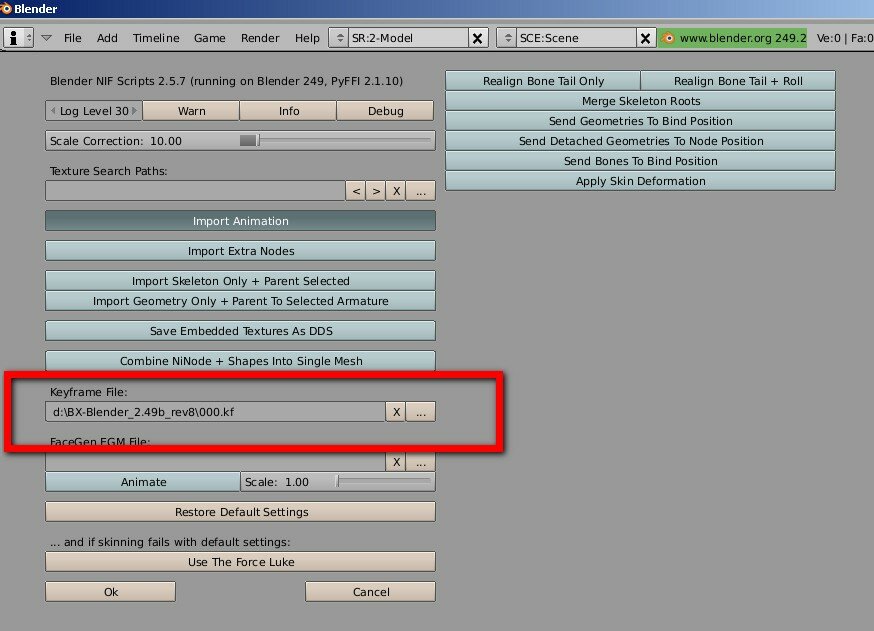
Task: Open the Game menu
Action: (x=210, y=38)
